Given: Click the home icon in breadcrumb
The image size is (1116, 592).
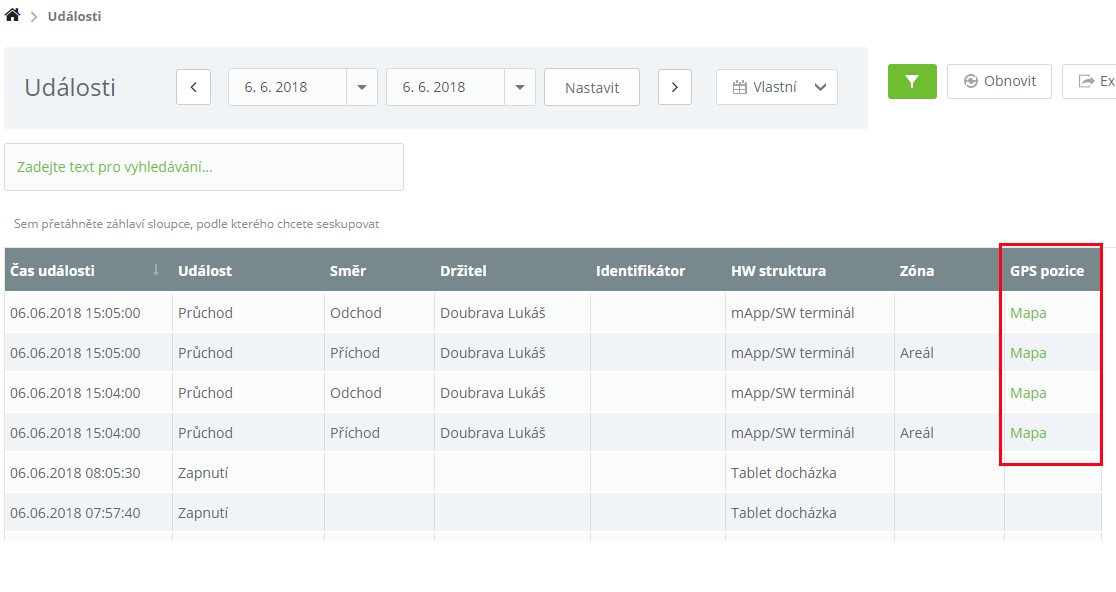Looking at the screenshot, I should pyautogui.click(x=12, y=15).
